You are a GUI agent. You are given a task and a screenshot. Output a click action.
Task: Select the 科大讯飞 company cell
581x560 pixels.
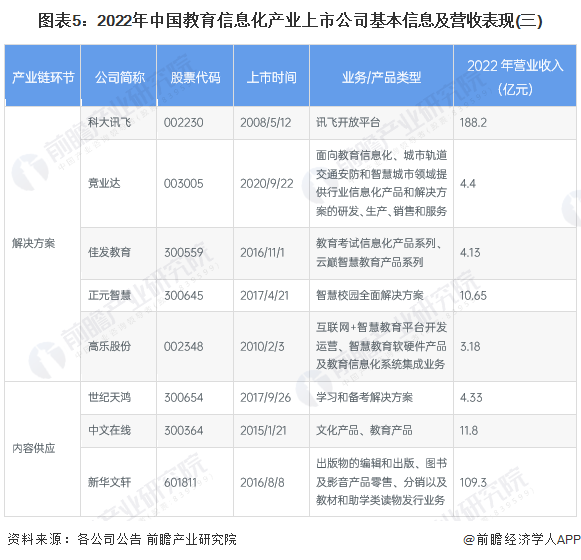click(119, 123)
